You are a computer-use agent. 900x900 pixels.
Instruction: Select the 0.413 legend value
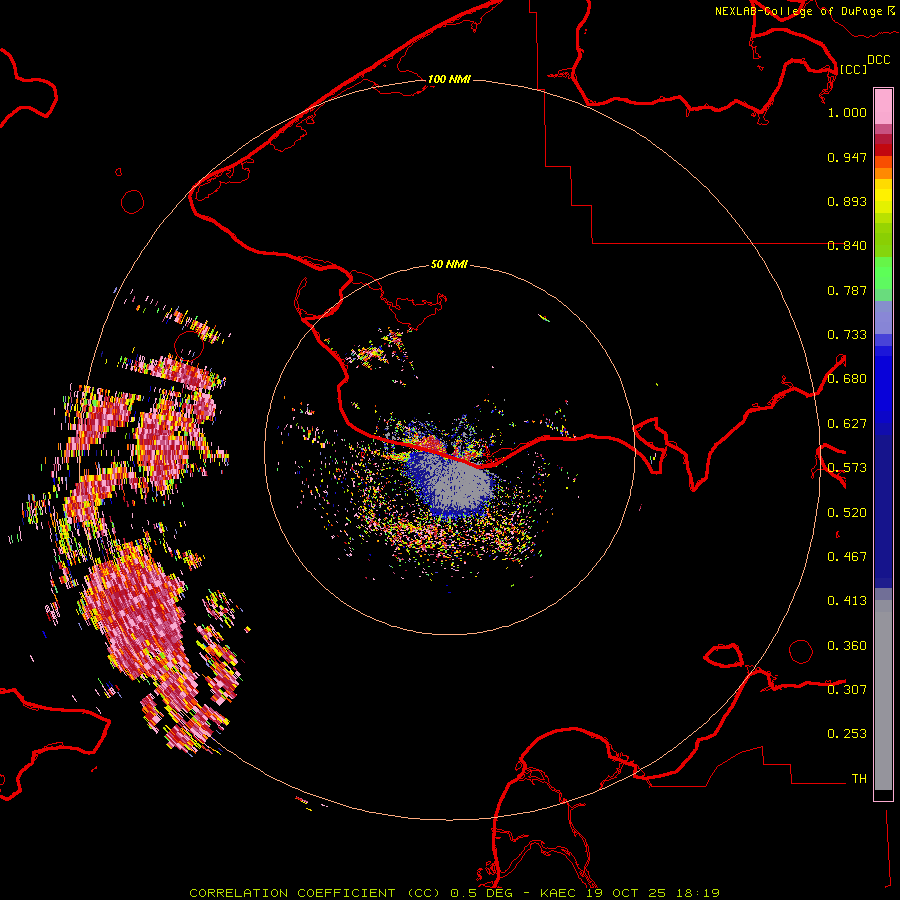point(847,601)
